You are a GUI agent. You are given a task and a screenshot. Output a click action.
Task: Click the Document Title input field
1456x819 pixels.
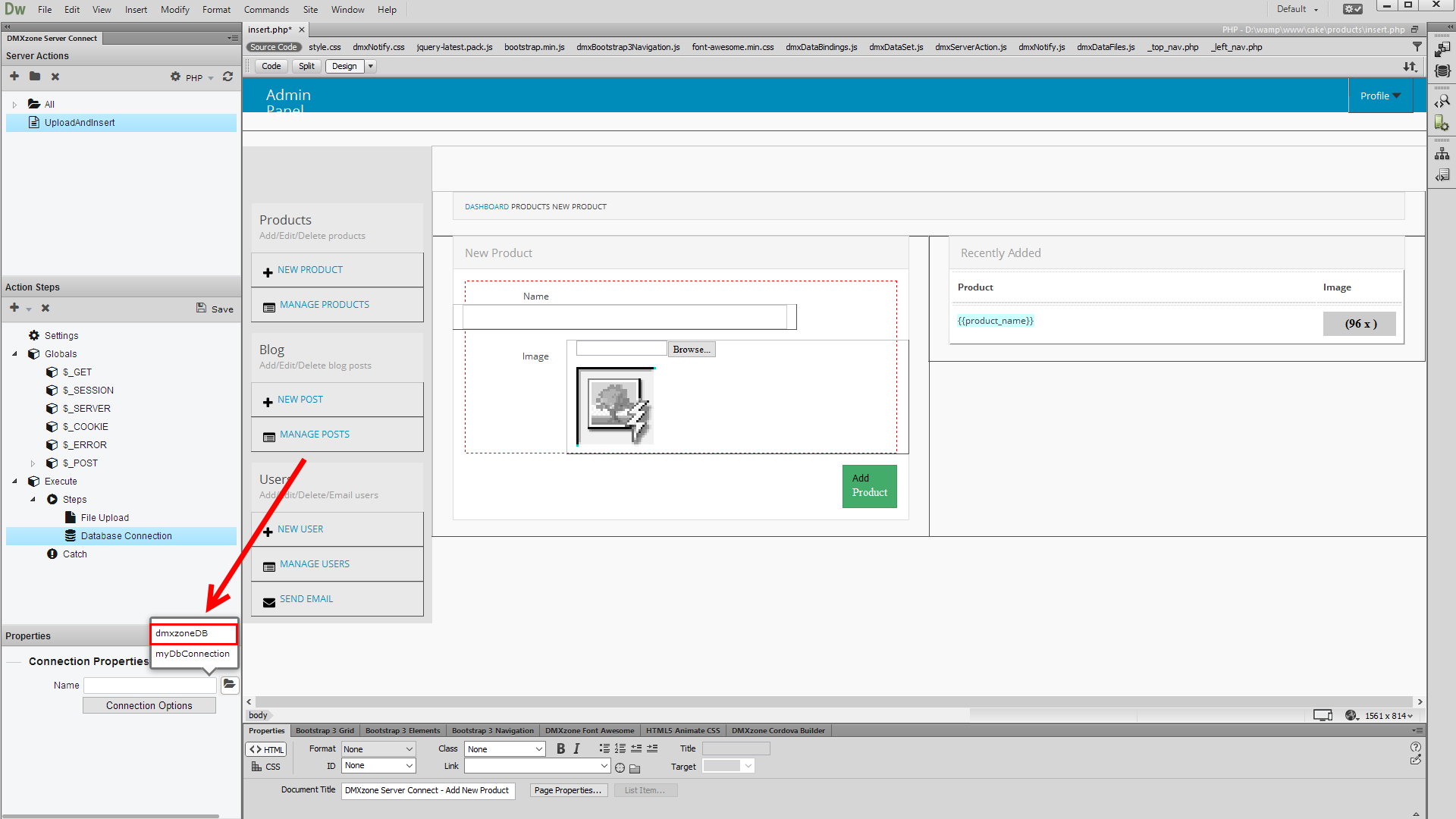tap(428, 790)
